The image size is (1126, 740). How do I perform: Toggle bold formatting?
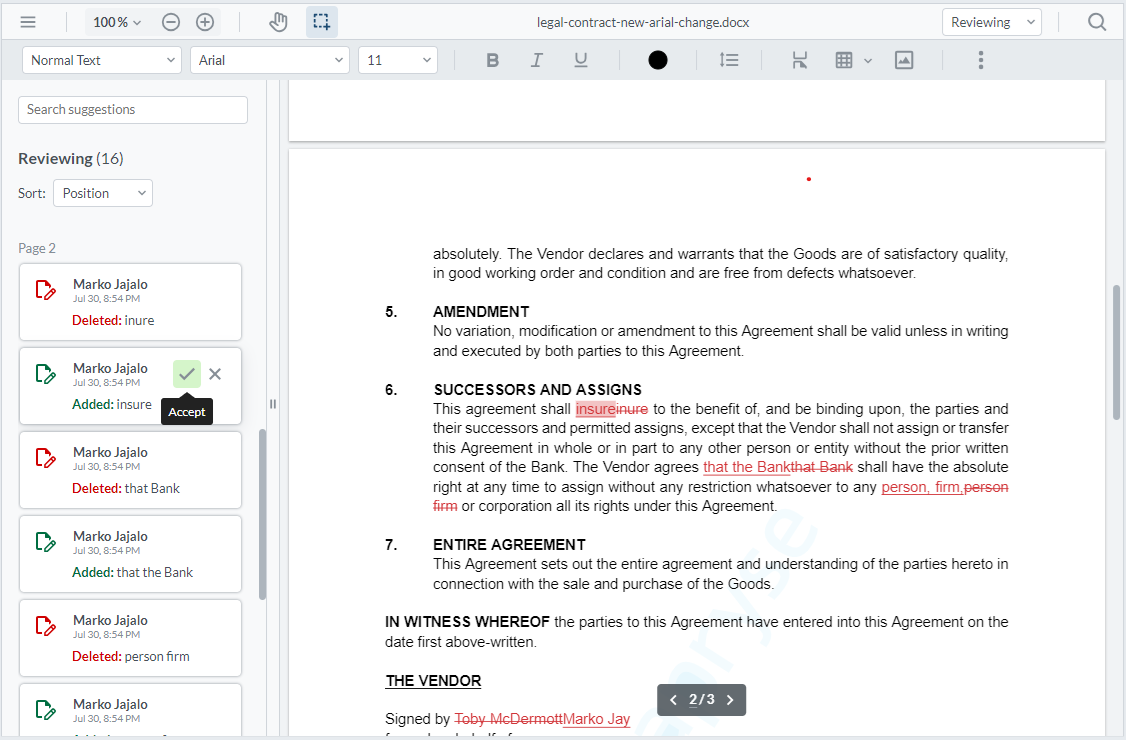493,60
